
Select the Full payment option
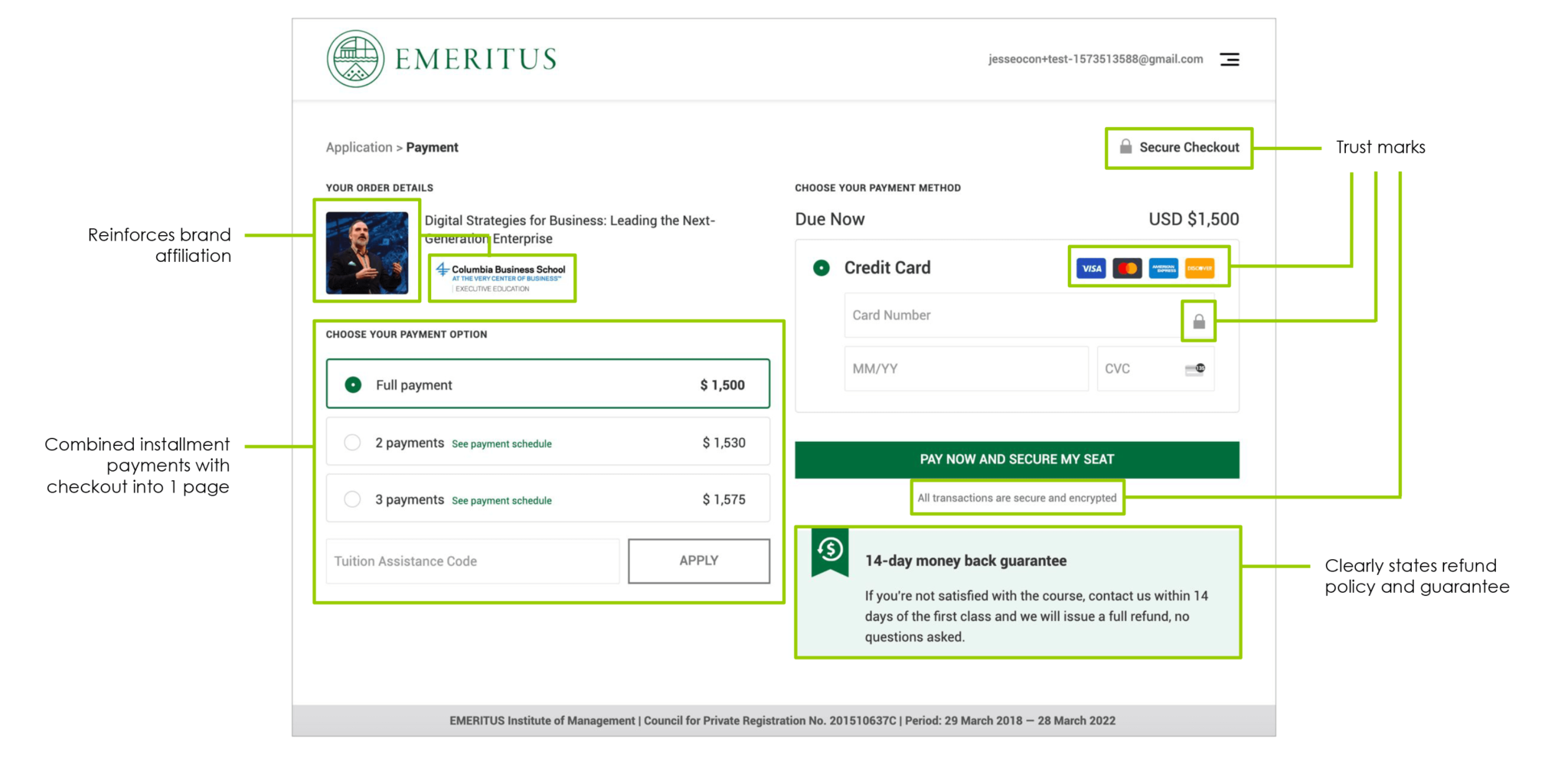coord(548,384)
